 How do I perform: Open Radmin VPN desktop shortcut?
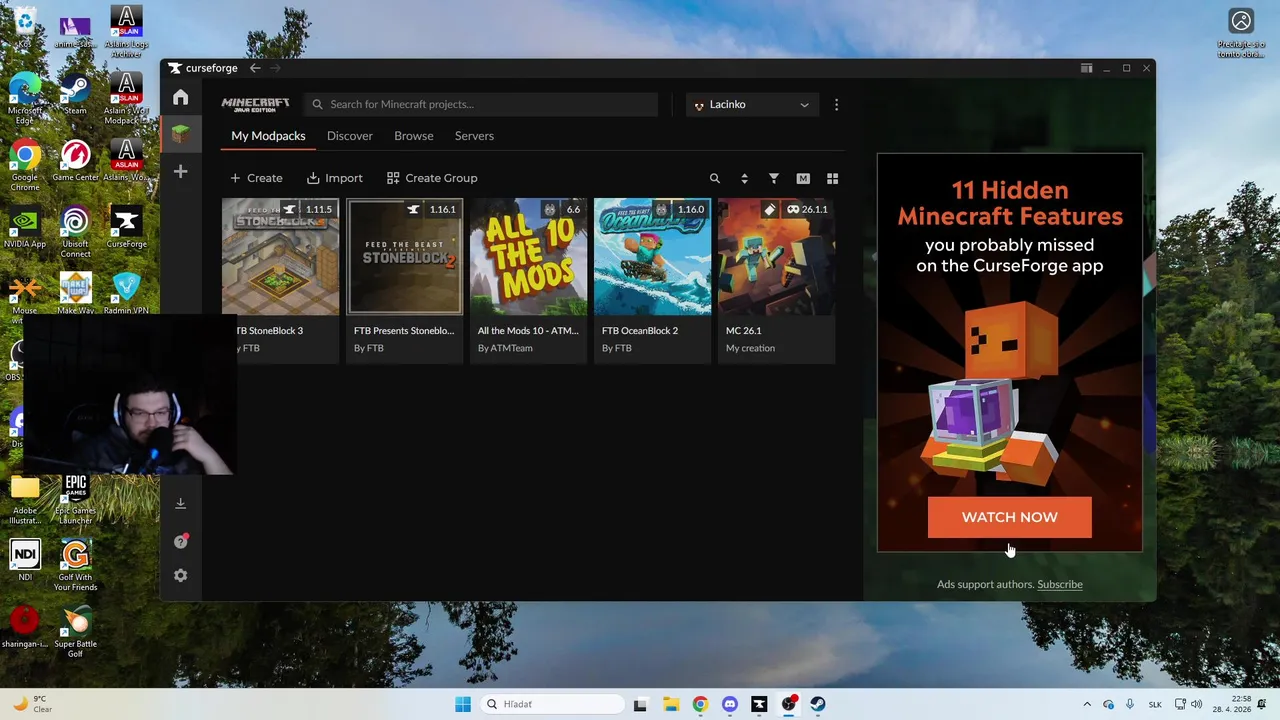[x=126, y=293]
